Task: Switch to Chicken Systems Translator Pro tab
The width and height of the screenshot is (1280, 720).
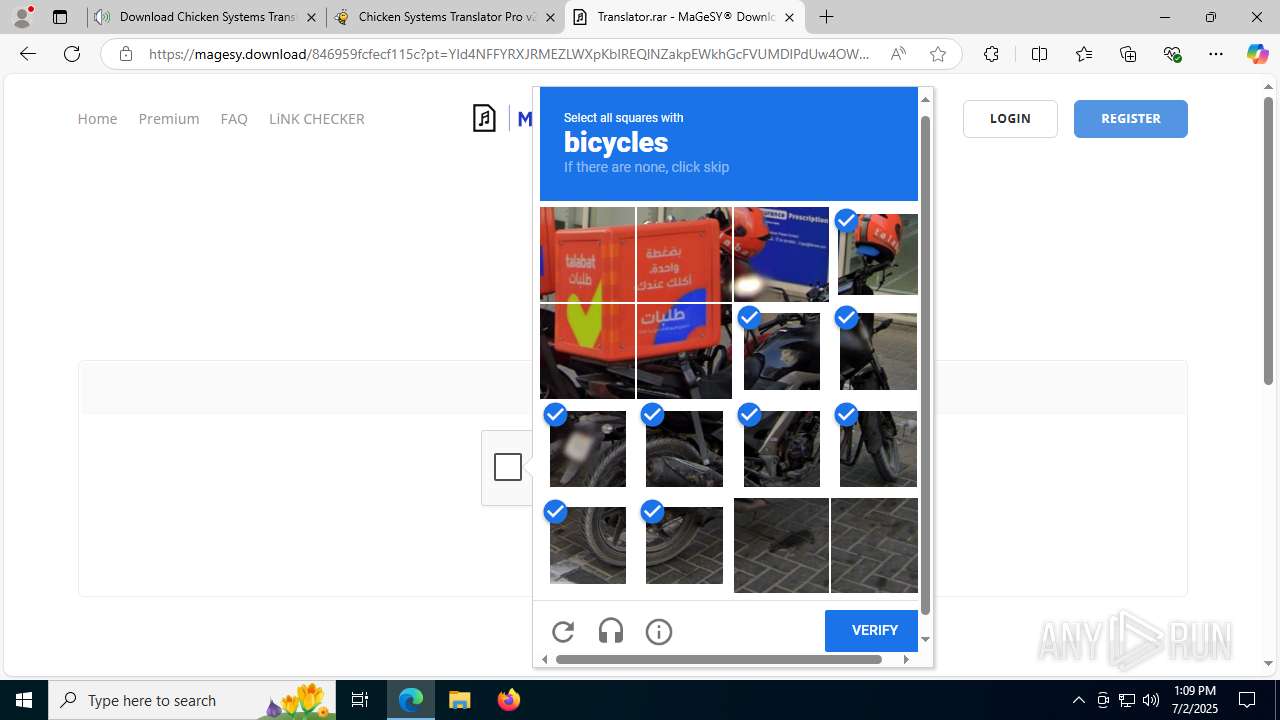Action: point(446,17)
